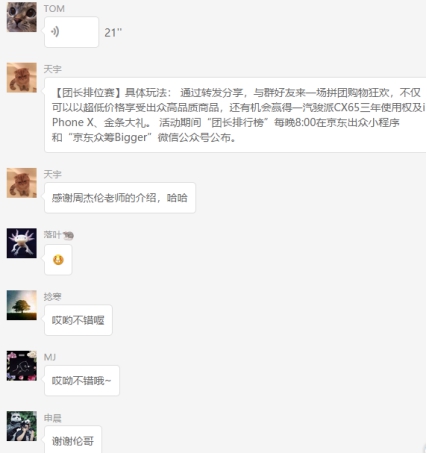This screenshot has width=427, height=454.
Task: Click the TOM sender name
Action: pos(54,9)
